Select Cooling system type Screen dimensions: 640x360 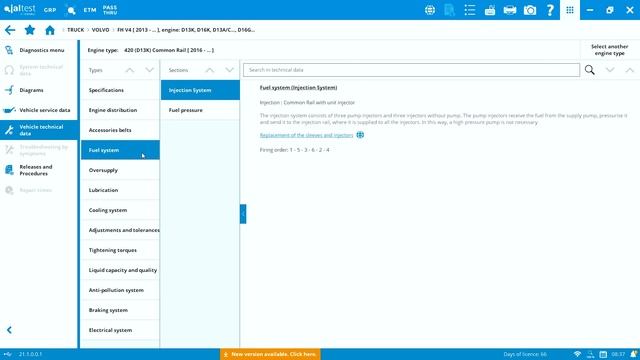(x=120, y=210)
